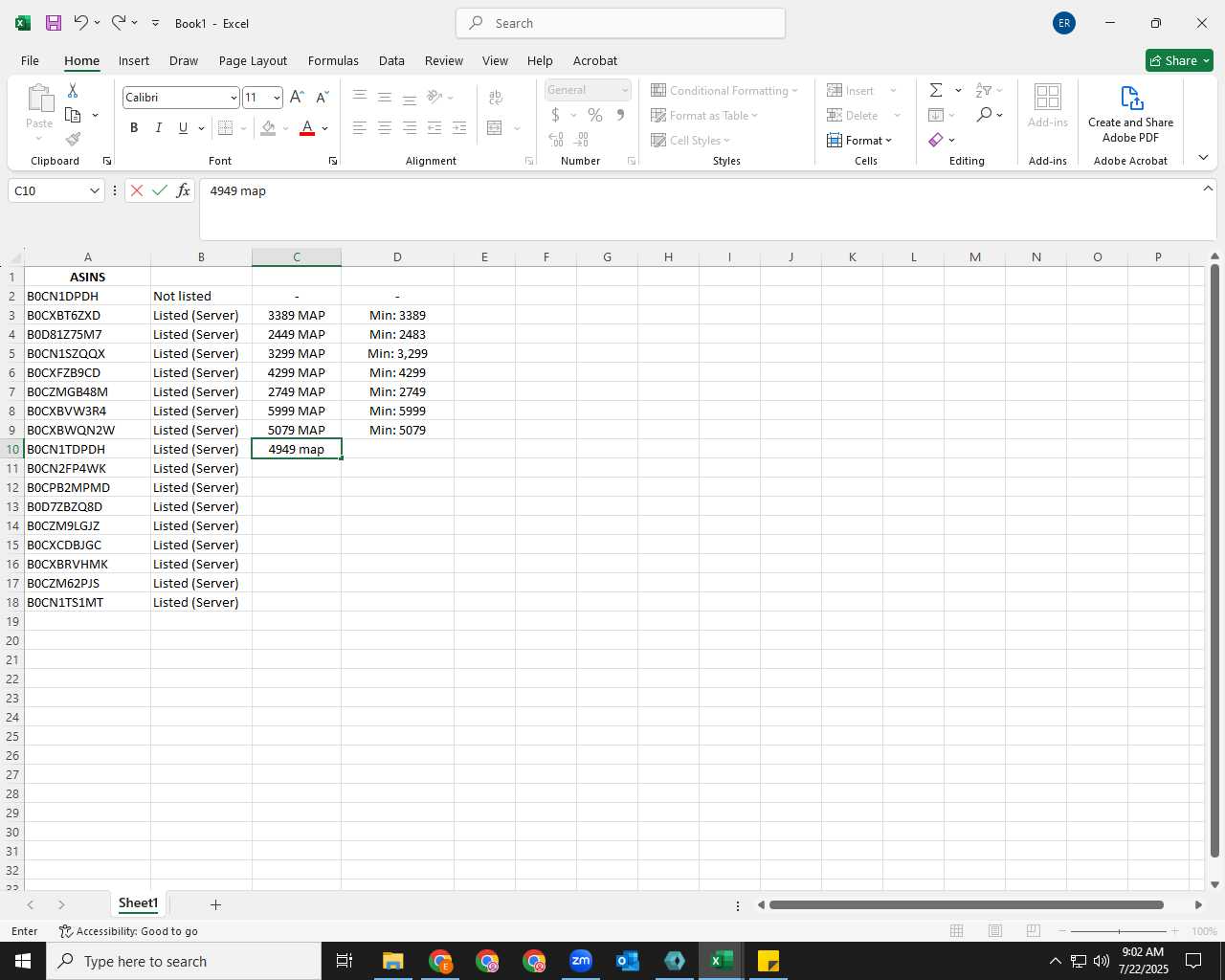The height and width of the screenshot is (980, 1225).
Task: Apply Merge and Center icon
Action: [495, 128]
